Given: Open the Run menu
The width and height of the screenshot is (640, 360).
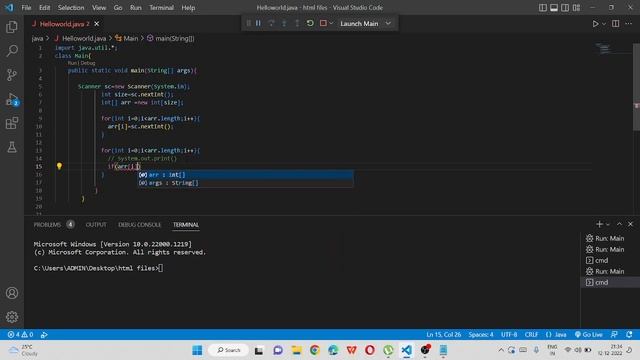Looking at the screenshot, I should [x=136, y=8].
